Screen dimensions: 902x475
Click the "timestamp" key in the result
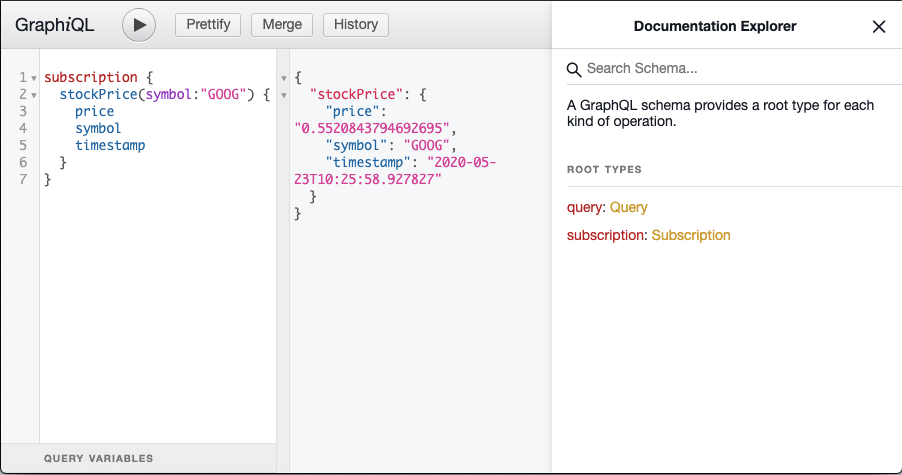(x=368, y=162)
